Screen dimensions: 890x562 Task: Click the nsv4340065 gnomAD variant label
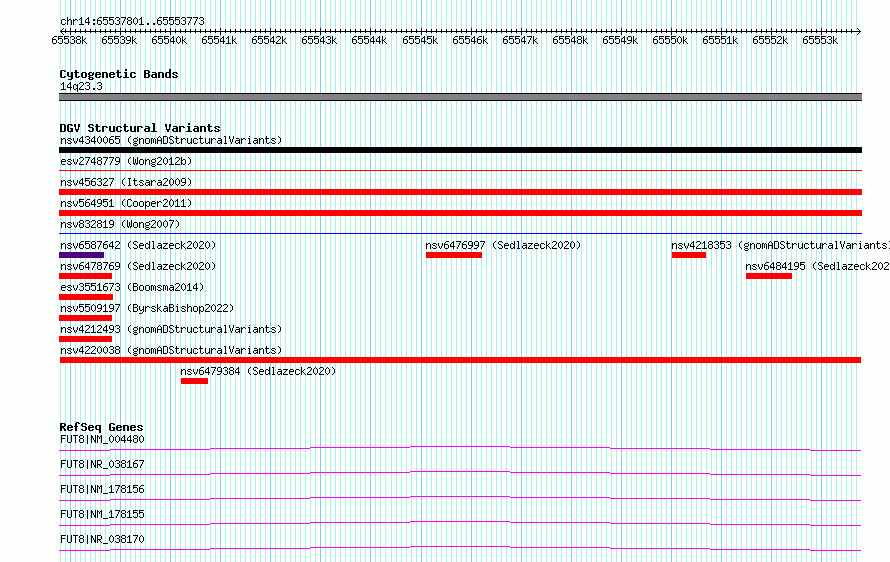coord(171,140)
